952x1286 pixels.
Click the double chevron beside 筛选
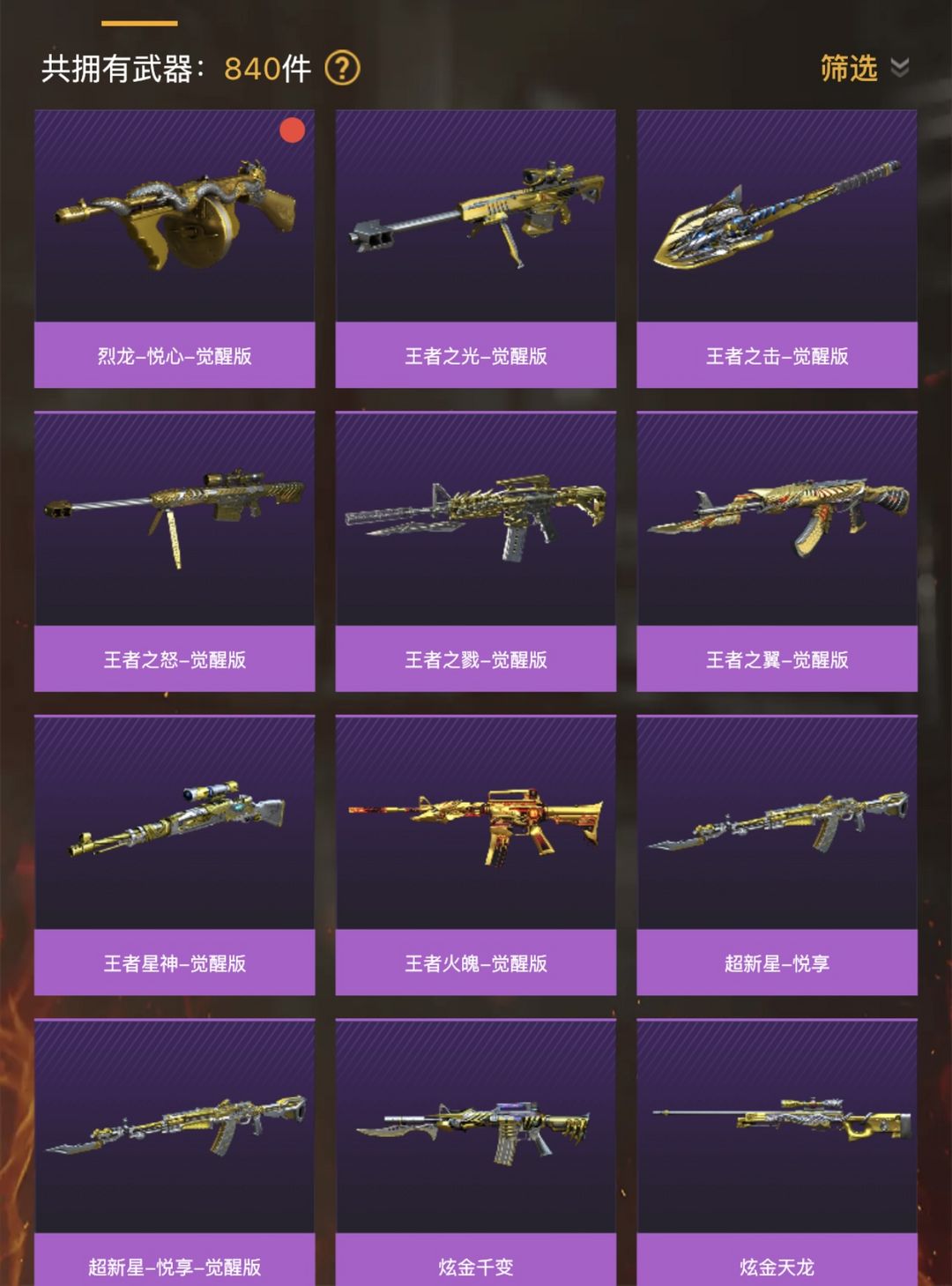899,68
